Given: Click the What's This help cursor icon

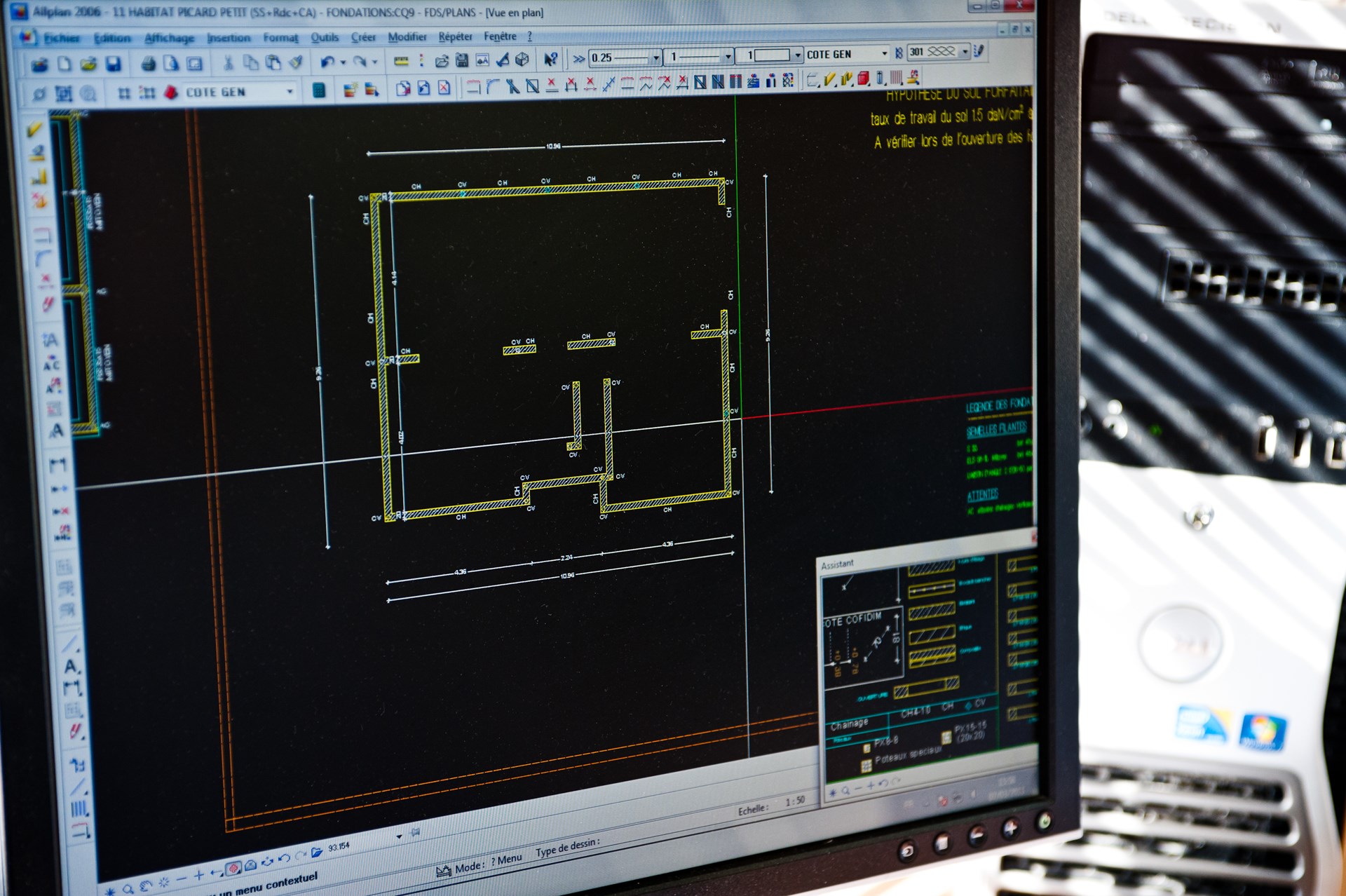Looking at the screenshot, I should tap(551, 59).
